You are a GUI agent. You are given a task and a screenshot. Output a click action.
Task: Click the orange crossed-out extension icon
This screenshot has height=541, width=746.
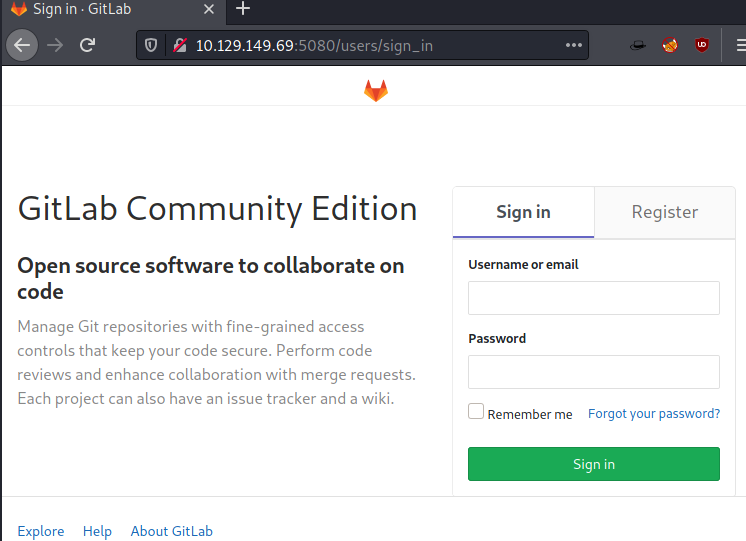[x=670, y=45]
